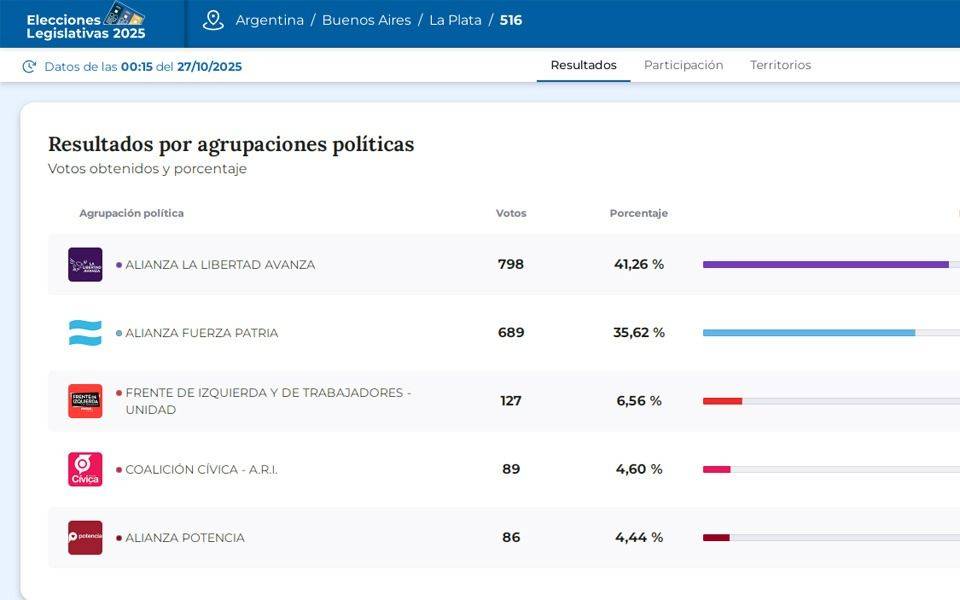
Task: Select the ALIANZA LA LIBERTAD AVANZA row label
Action: (x=219, y=265)
